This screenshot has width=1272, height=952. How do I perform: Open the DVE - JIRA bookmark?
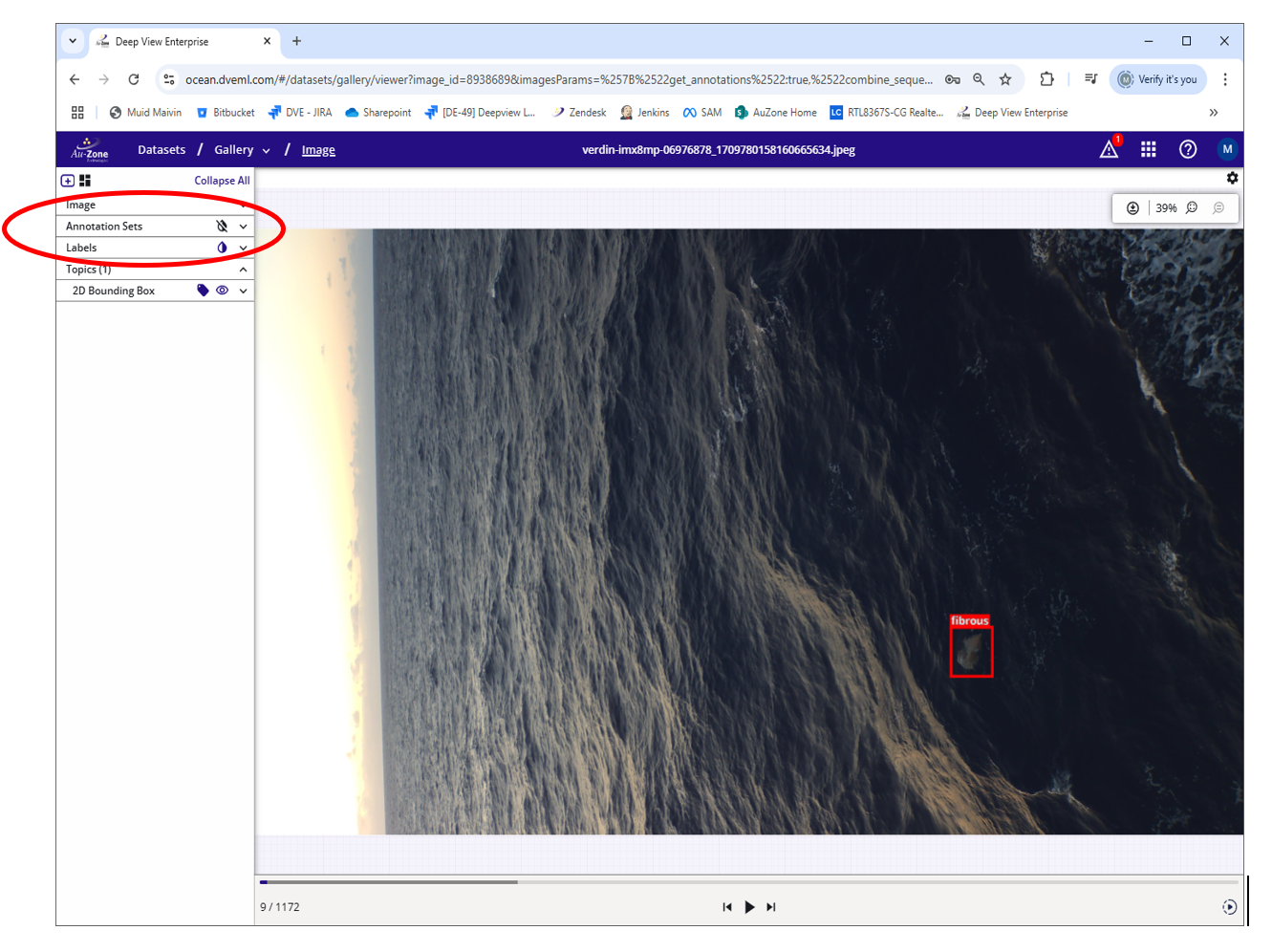(300, 113)
